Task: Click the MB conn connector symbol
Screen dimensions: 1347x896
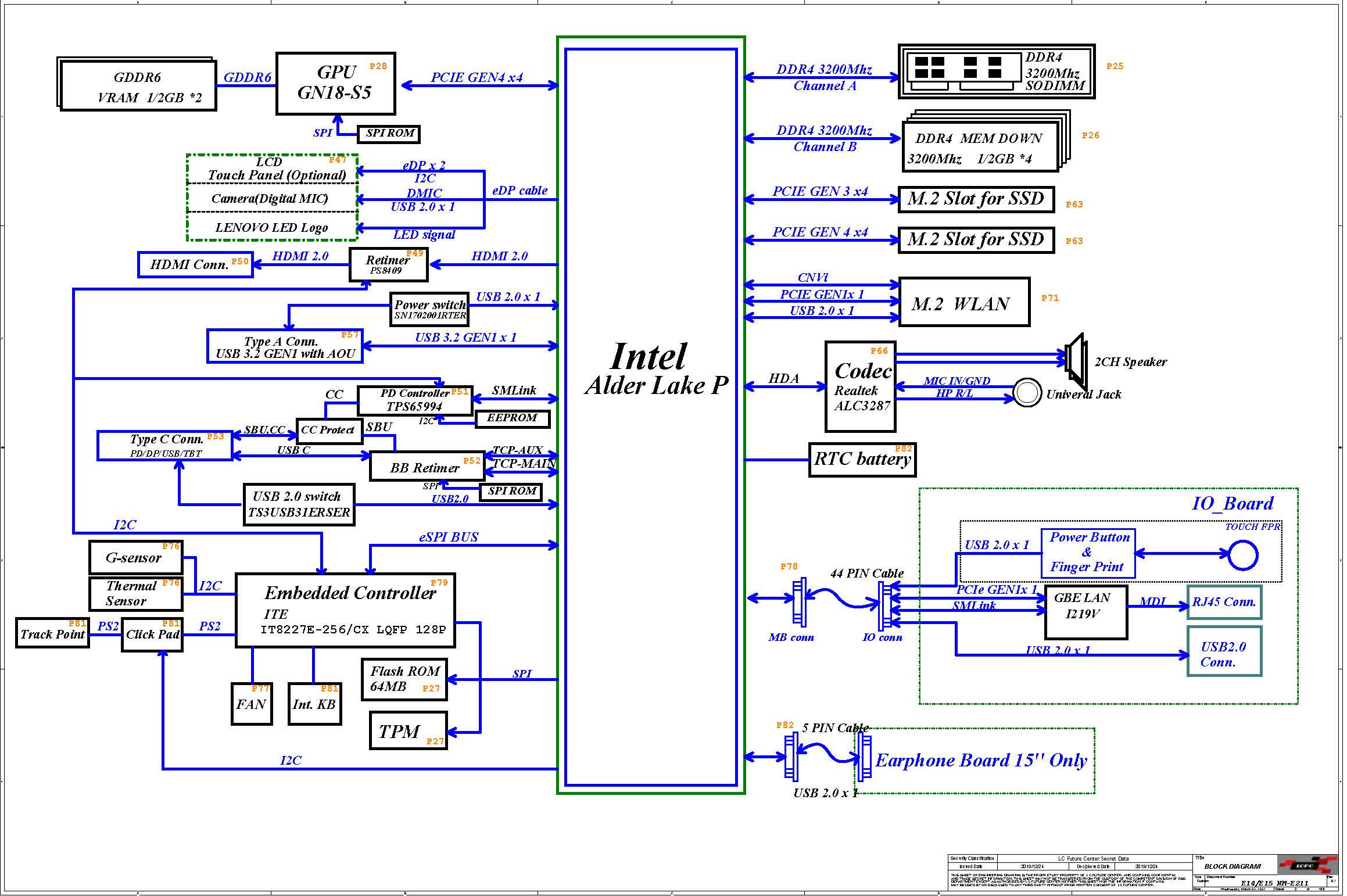Action: click(x=800, y=601)
